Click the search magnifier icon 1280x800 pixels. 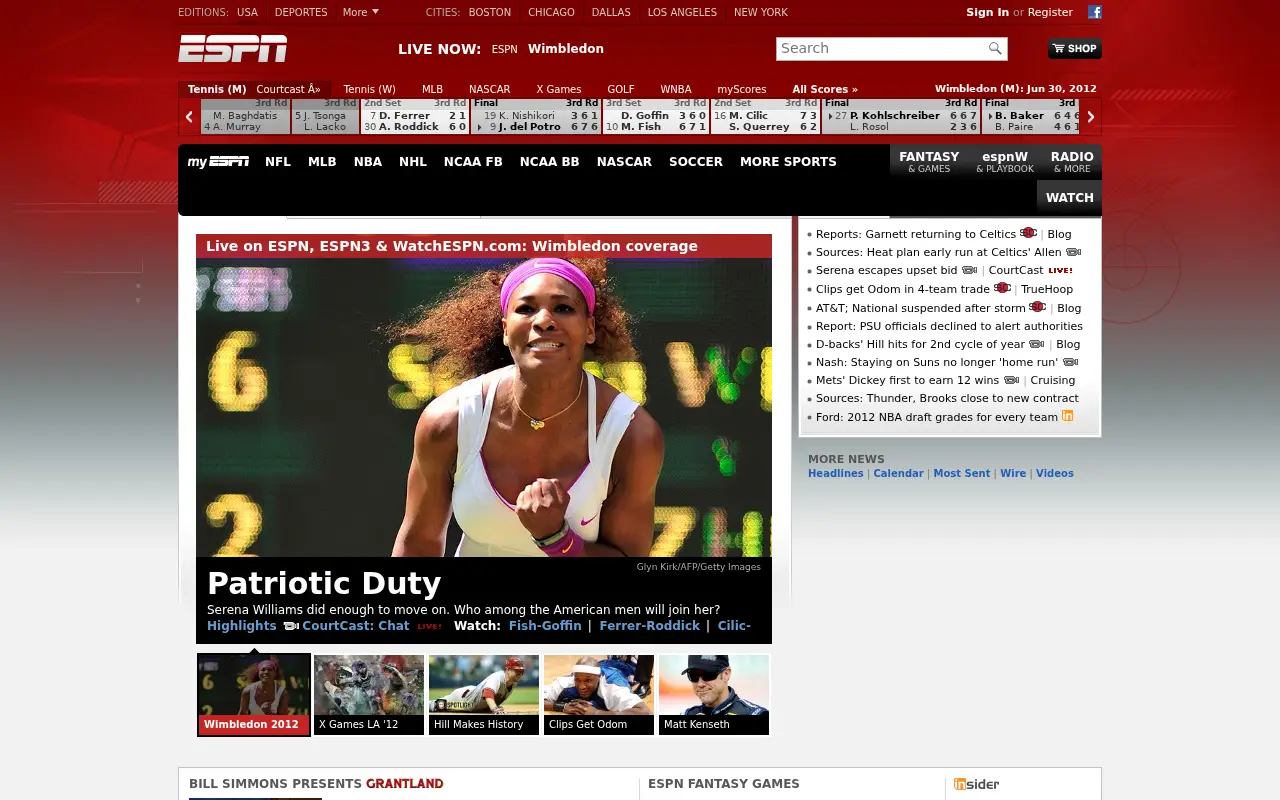pos(995,48)
